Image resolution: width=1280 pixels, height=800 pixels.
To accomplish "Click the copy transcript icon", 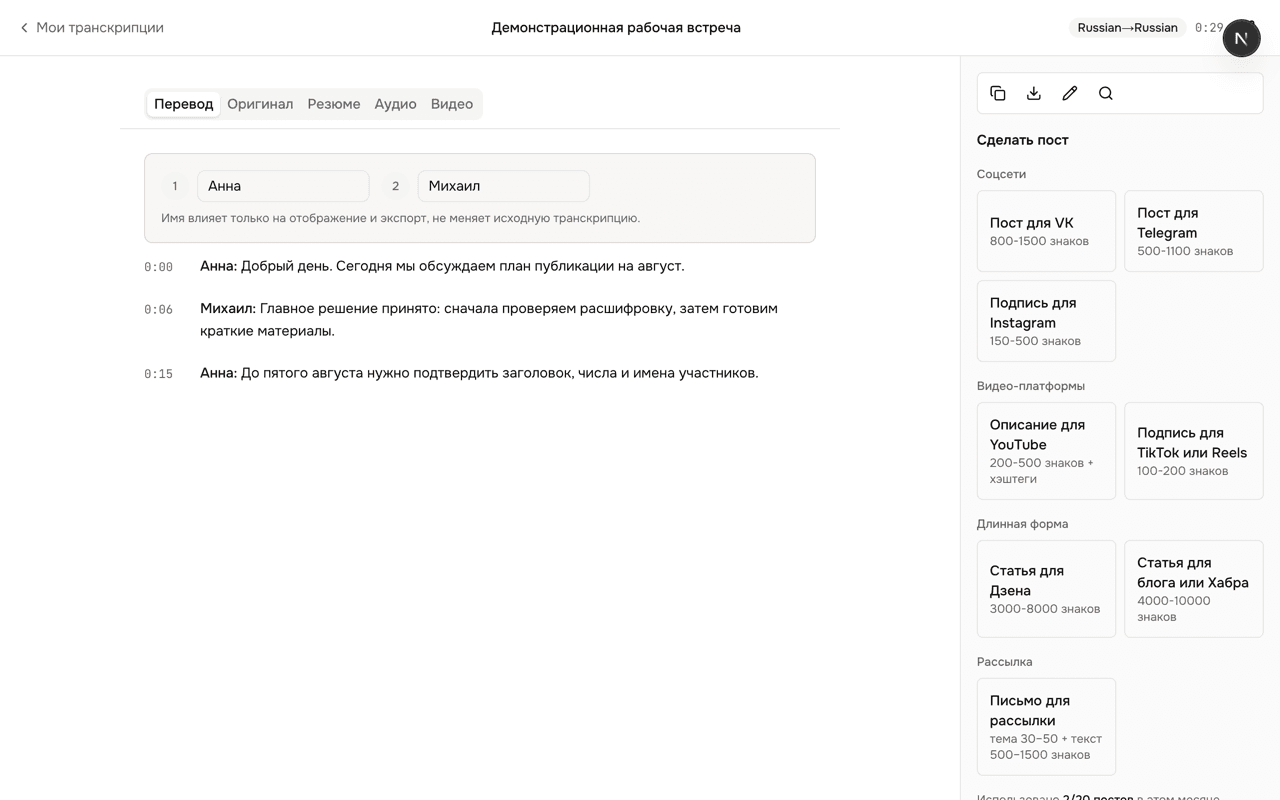I will pos(998,93).
